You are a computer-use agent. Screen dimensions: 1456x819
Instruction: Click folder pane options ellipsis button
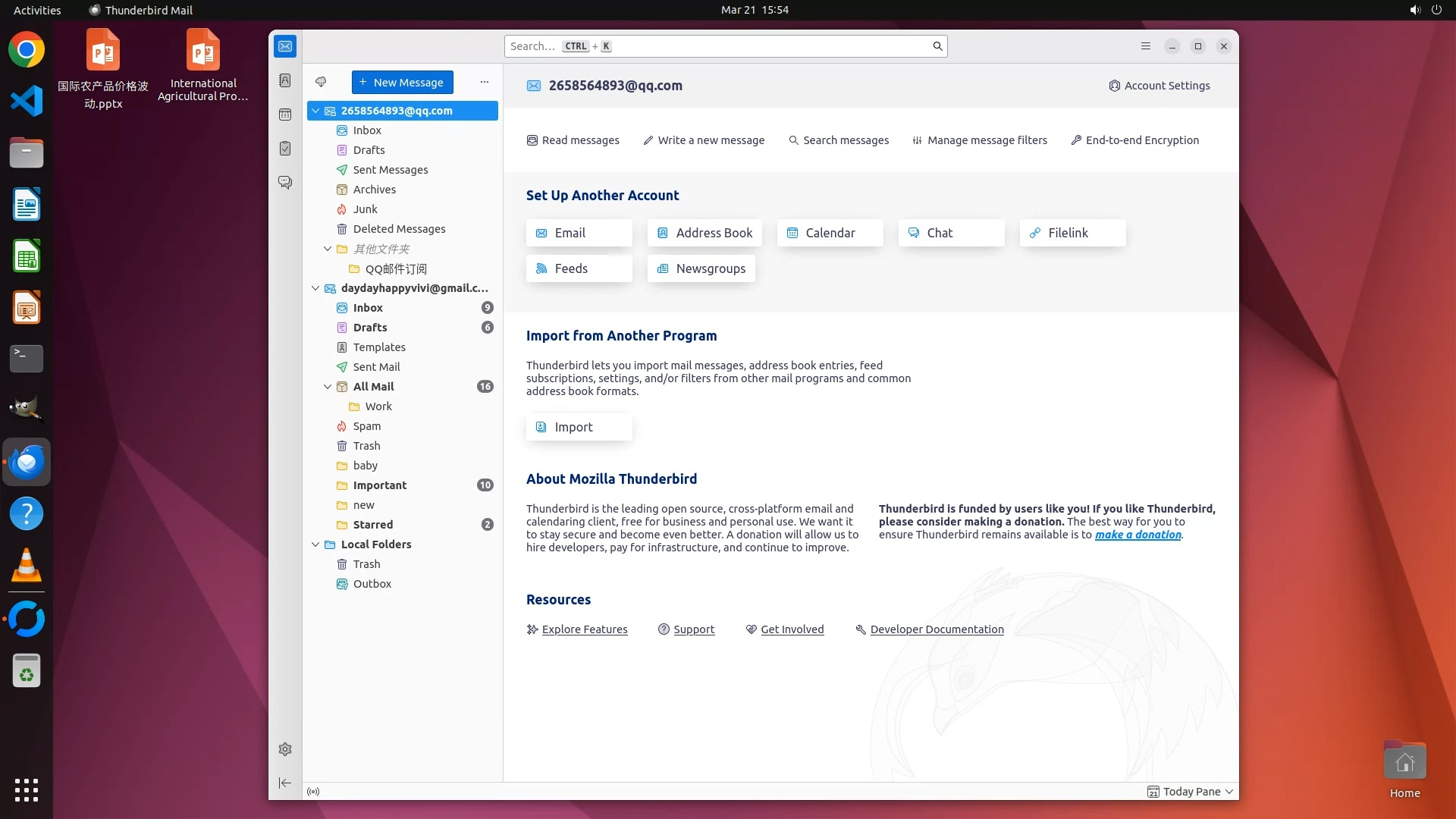pyautogui.click(x=485, y=82)
